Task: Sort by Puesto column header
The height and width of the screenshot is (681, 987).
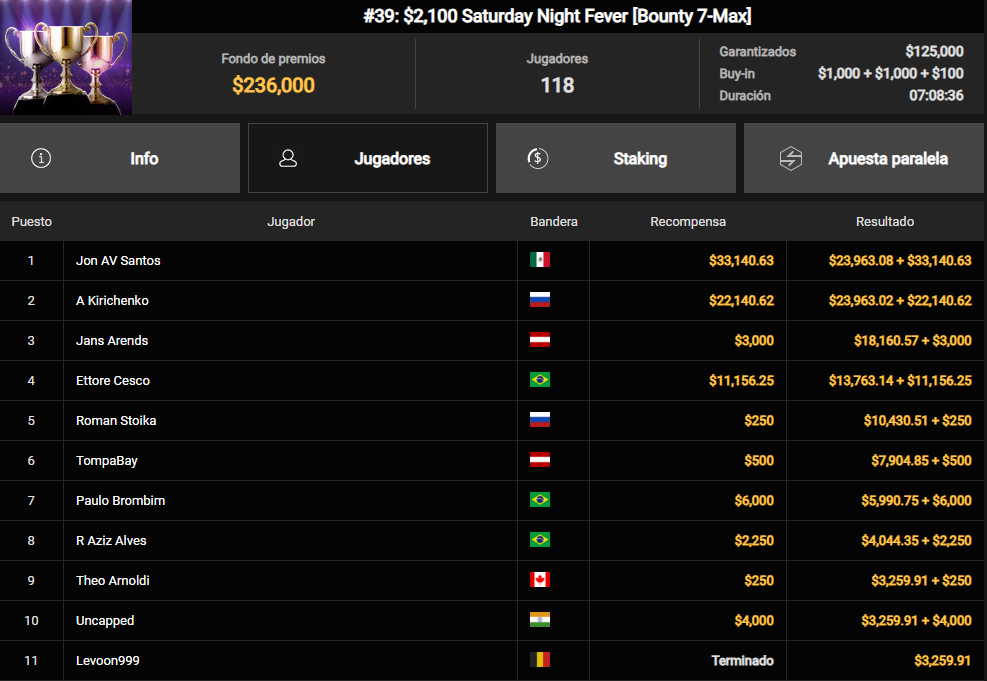Action: pos(31,222)
